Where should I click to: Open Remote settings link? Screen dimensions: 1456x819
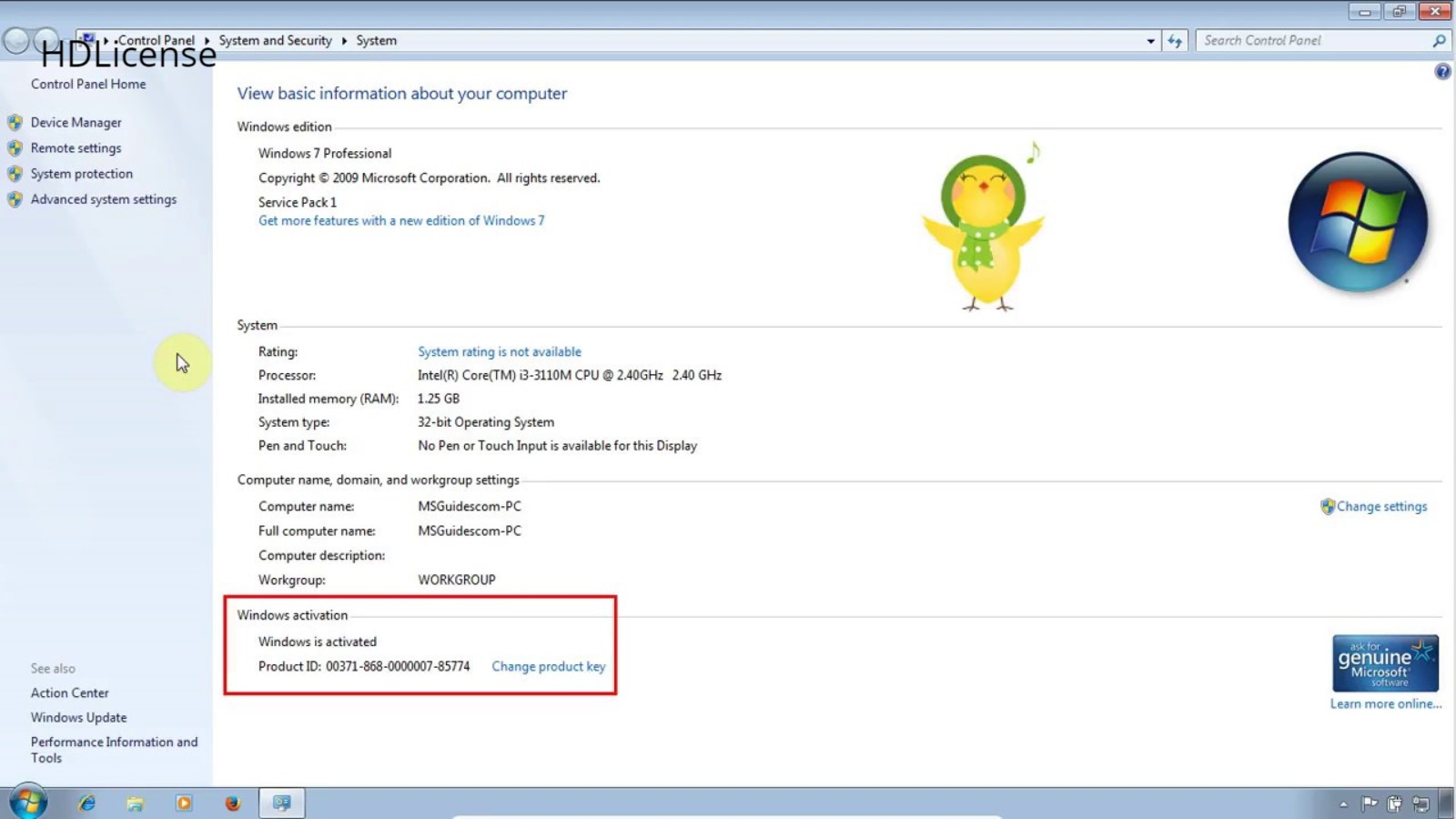(x=76, y=147)
